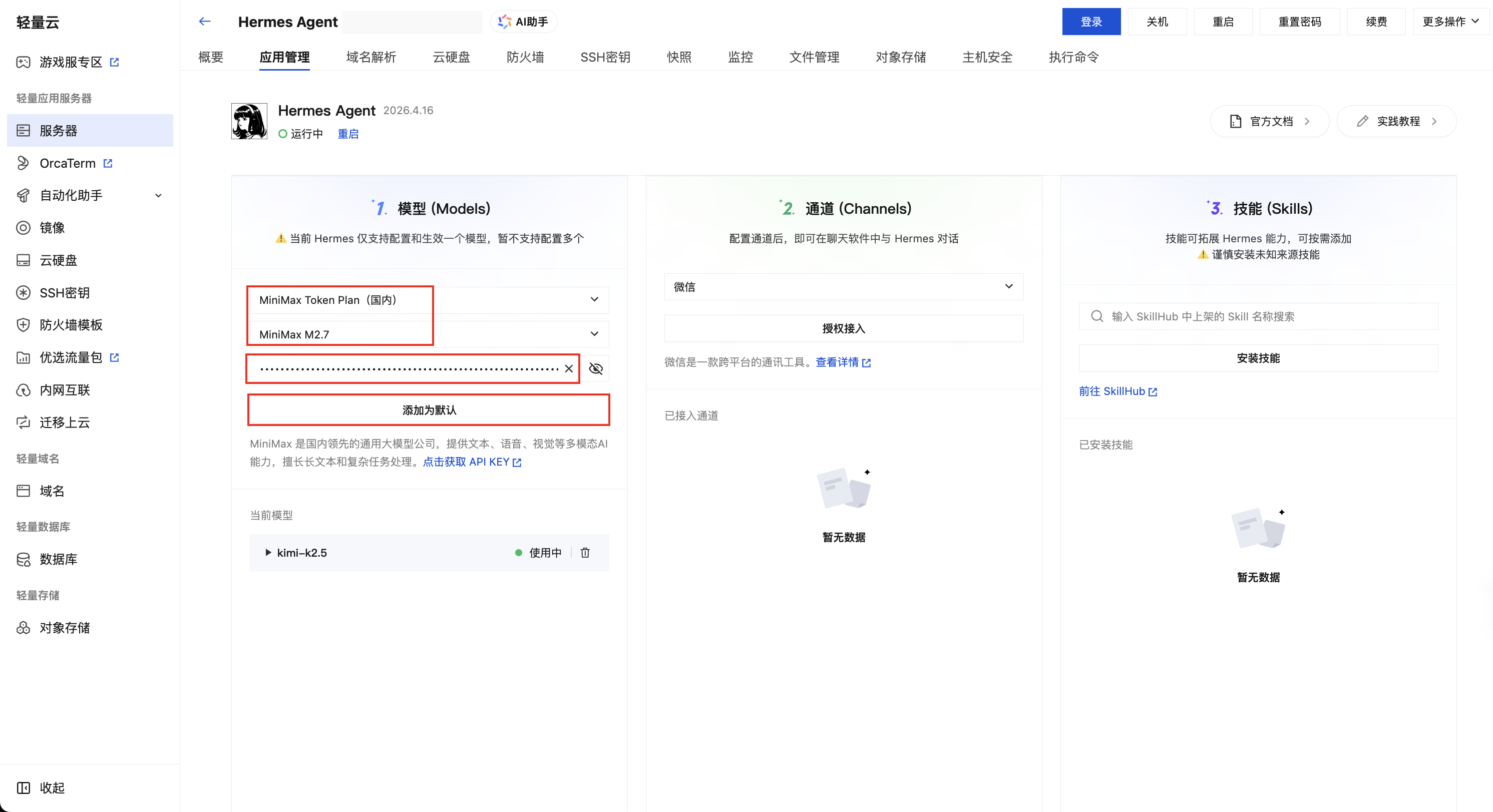Open 数据库 in the sidebar
Screen dimensions: 1493x812
(x=58, y=559)
